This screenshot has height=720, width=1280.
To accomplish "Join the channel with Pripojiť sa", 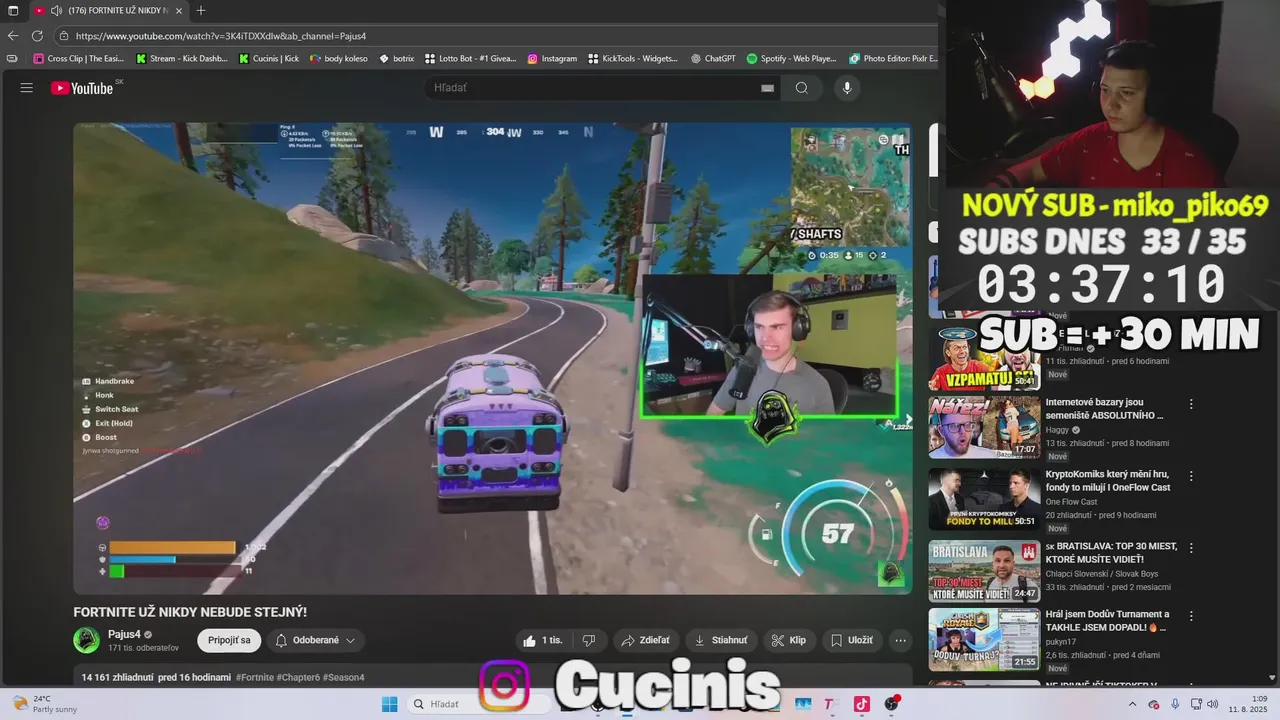I will pyautogui.click(x=229, y=640).
